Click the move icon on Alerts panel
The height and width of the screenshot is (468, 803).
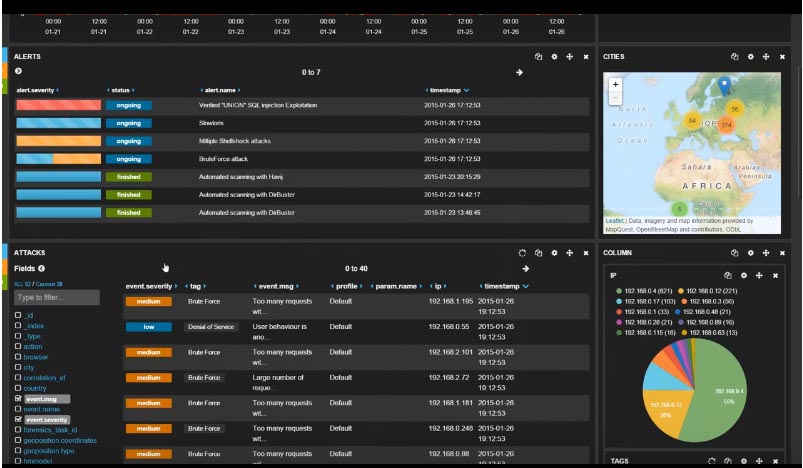(x=570, y=57)
